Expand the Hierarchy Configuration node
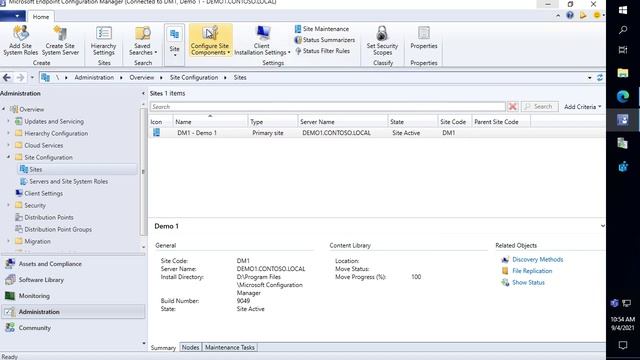The height and width of the screenshot is (360, 640). coord(8,133)
